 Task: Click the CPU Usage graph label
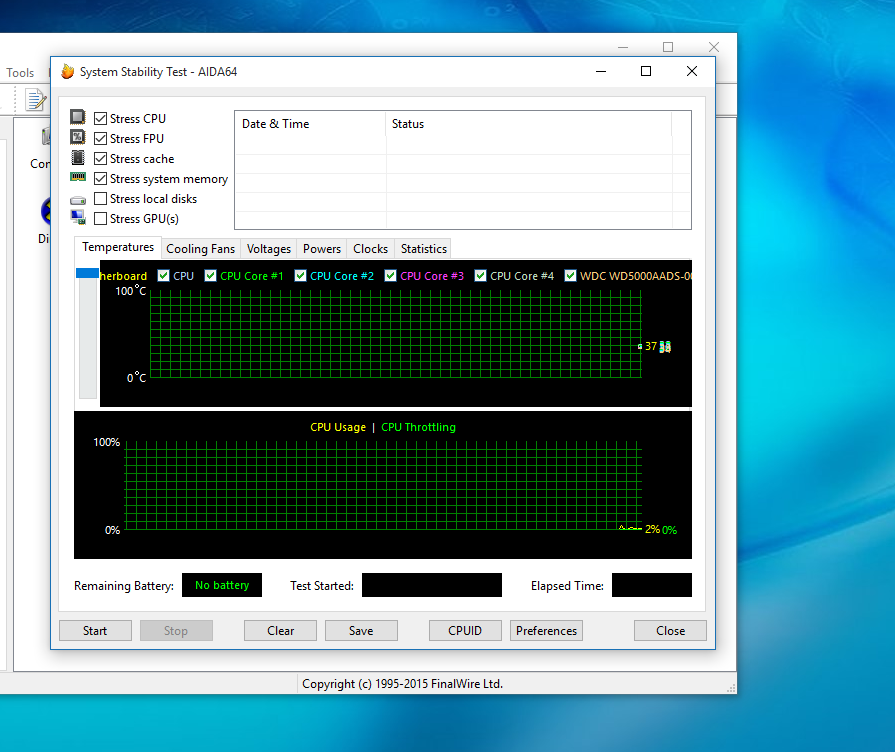tap(338, 427)
